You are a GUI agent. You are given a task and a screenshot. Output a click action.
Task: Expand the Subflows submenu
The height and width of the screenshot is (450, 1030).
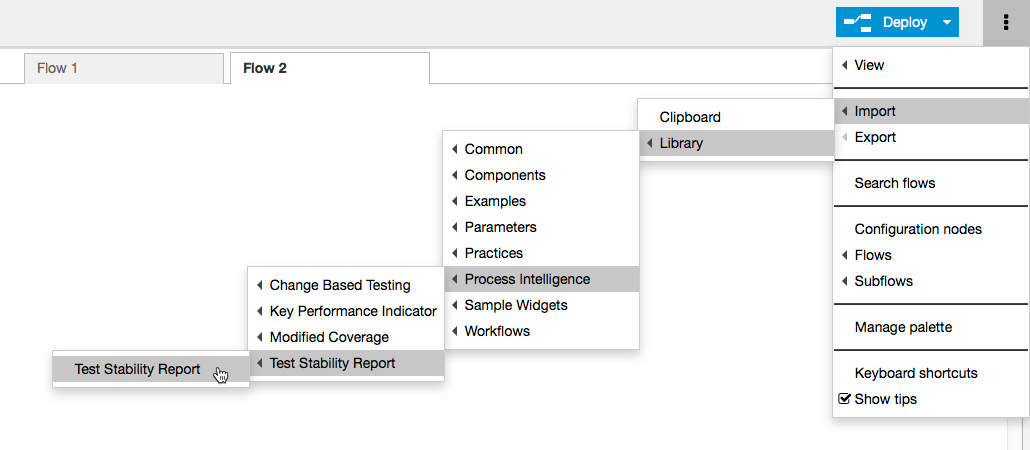click(931, 281)
